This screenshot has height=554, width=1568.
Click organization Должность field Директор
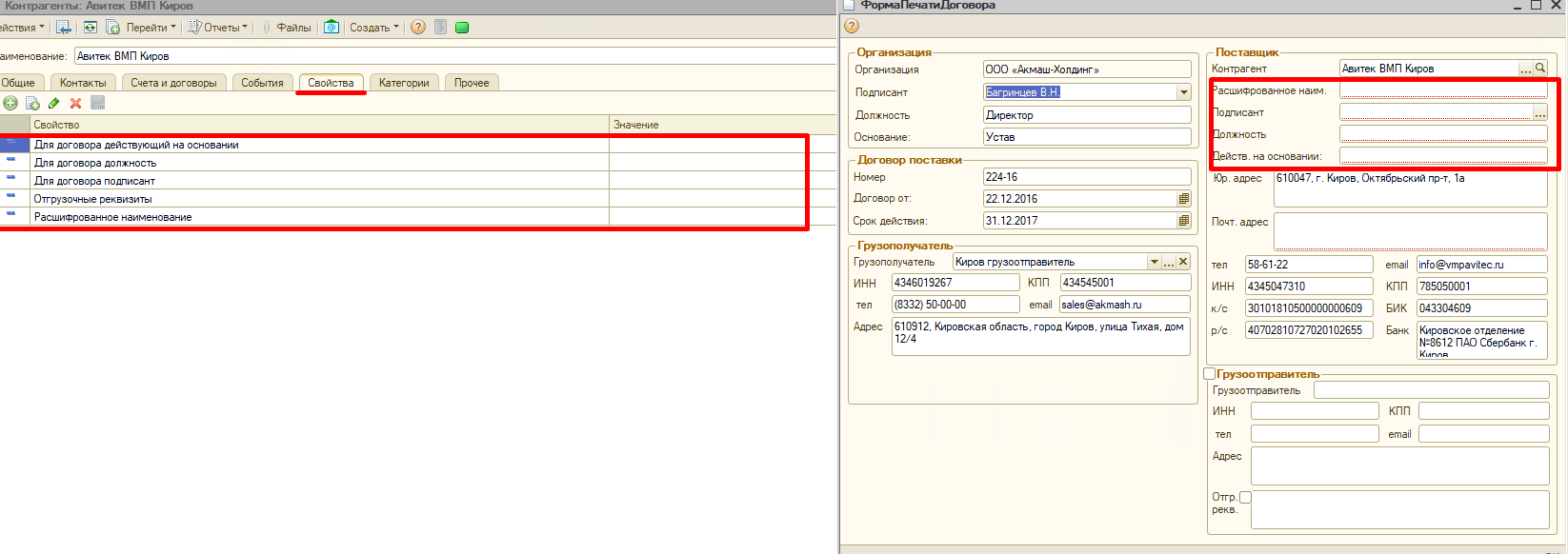click(x=1087, y=115)
